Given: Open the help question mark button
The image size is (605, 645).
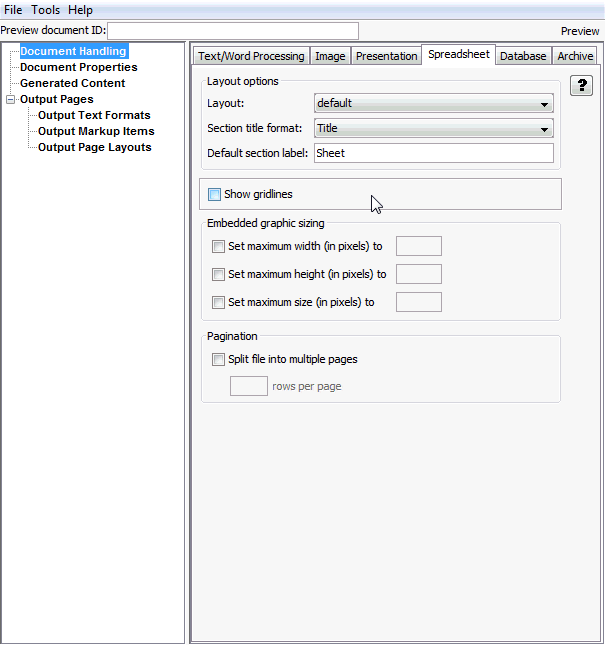Looking at the screenshot, I should (x=581, y=86).
